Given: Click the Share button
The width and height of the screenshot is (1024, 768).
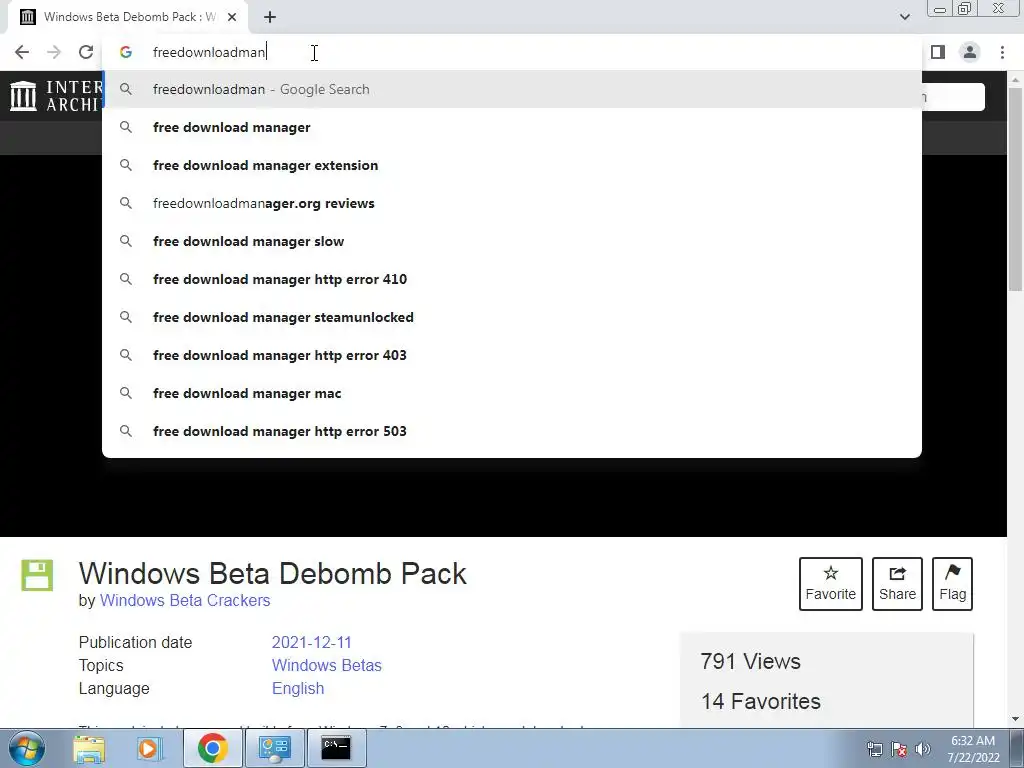Looking at the screenshot, I should point(897,584).
